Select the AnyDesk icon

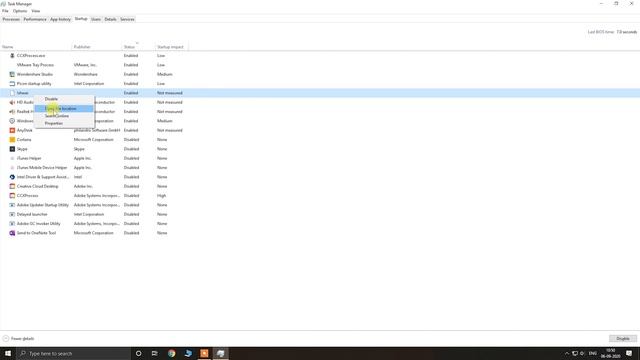click(12, 130)
